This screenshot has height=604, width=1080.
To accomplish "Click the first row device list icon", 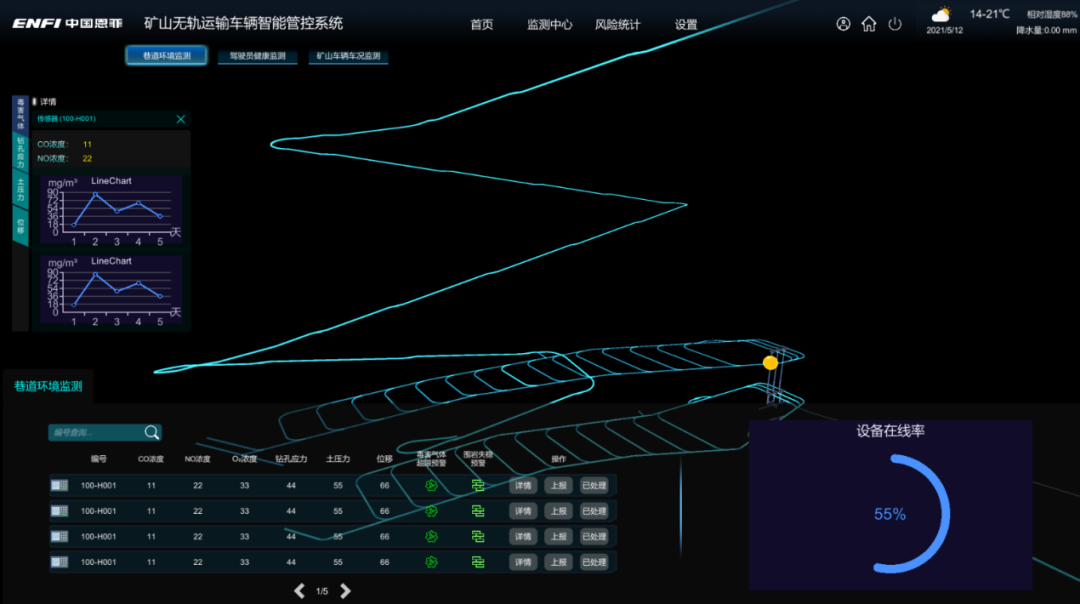I will (x=60, y=485).
